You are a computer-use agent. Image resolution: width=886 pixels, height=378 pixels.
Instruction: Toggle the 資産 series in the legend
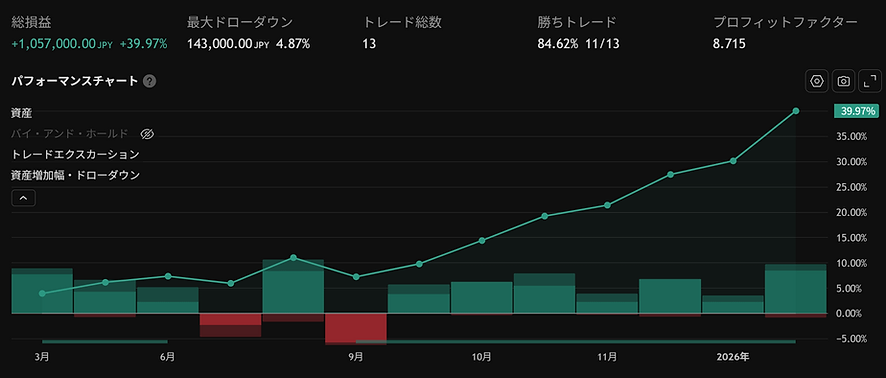(21, 113)
